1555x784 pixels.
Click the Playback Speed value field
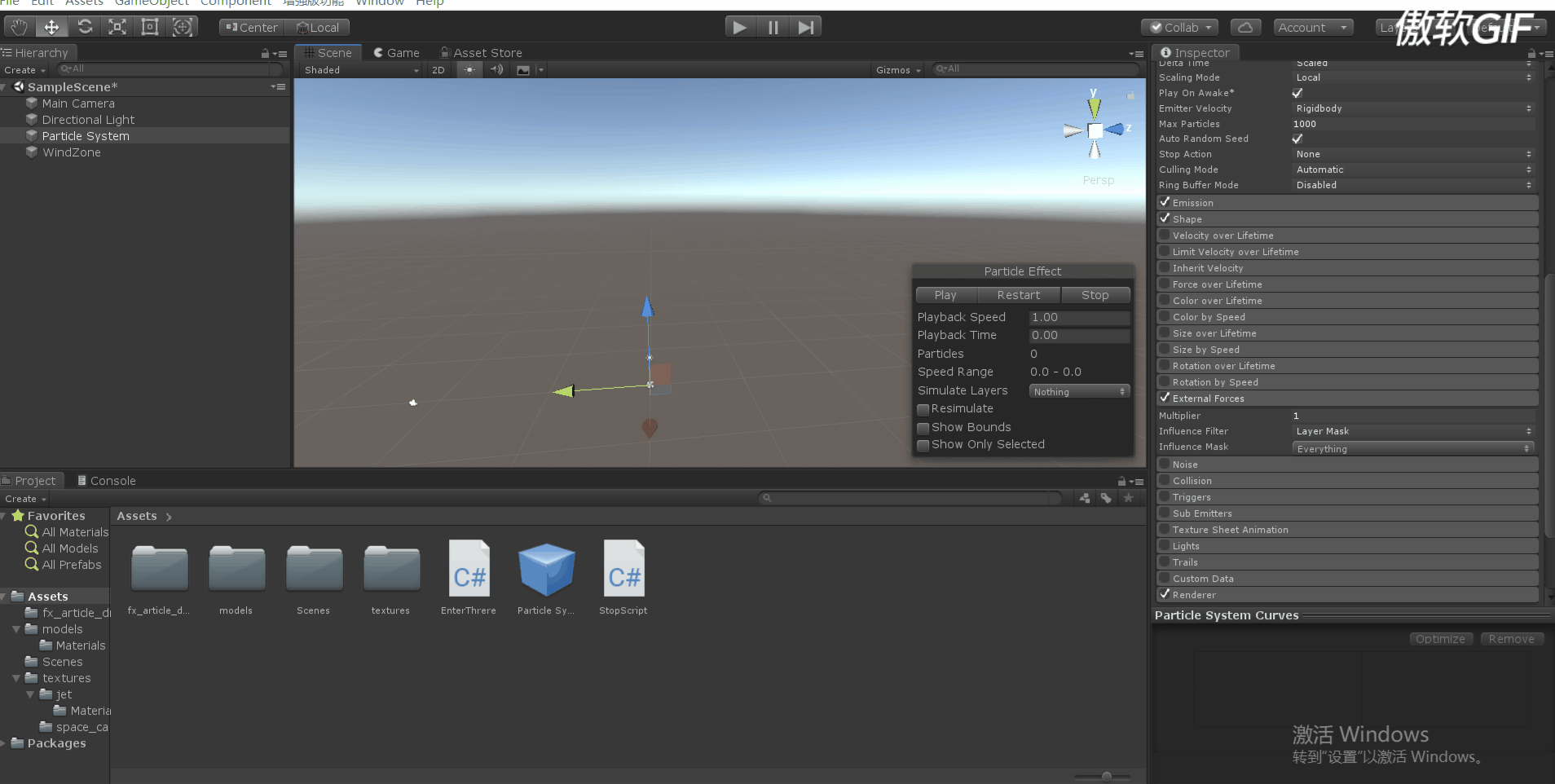pos(1079,318)
